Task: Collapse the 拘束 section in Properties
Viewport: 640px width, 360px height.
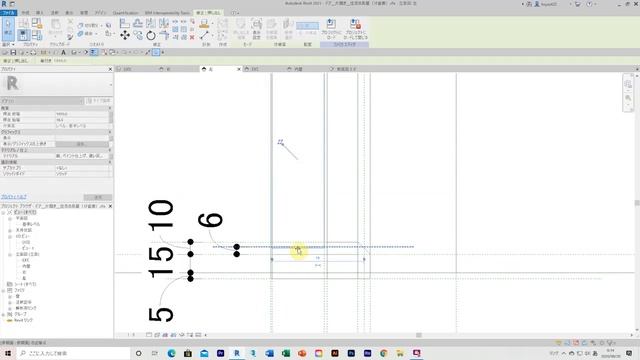Action: (x=110, y=108)
